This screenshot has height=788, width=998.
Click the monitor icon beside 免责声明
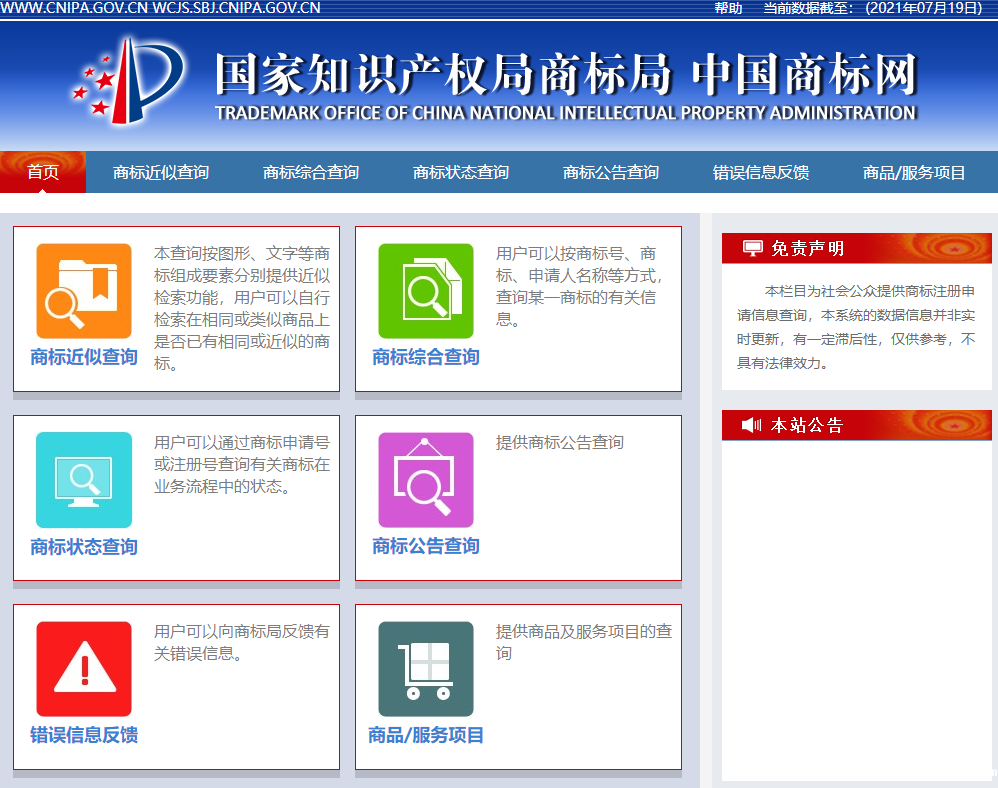[x=752, y=248]
